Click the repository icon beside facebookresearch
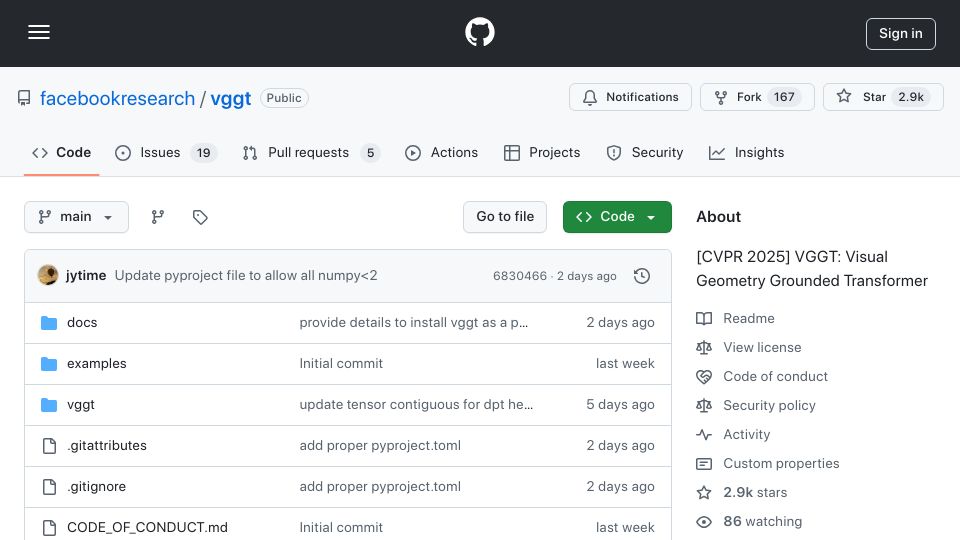Viewport: 960px width, 540px height. [x=24, y=98]
